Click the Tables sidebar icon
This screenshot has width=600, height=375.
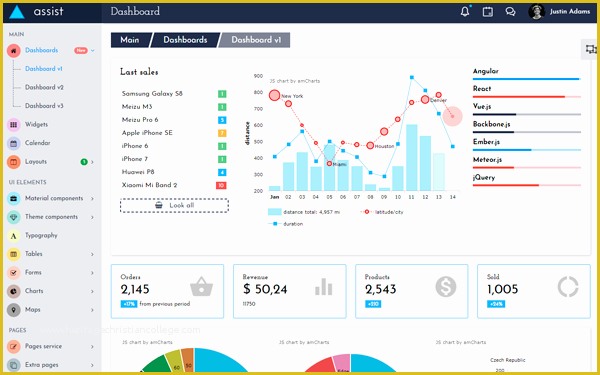pos(13,254)
